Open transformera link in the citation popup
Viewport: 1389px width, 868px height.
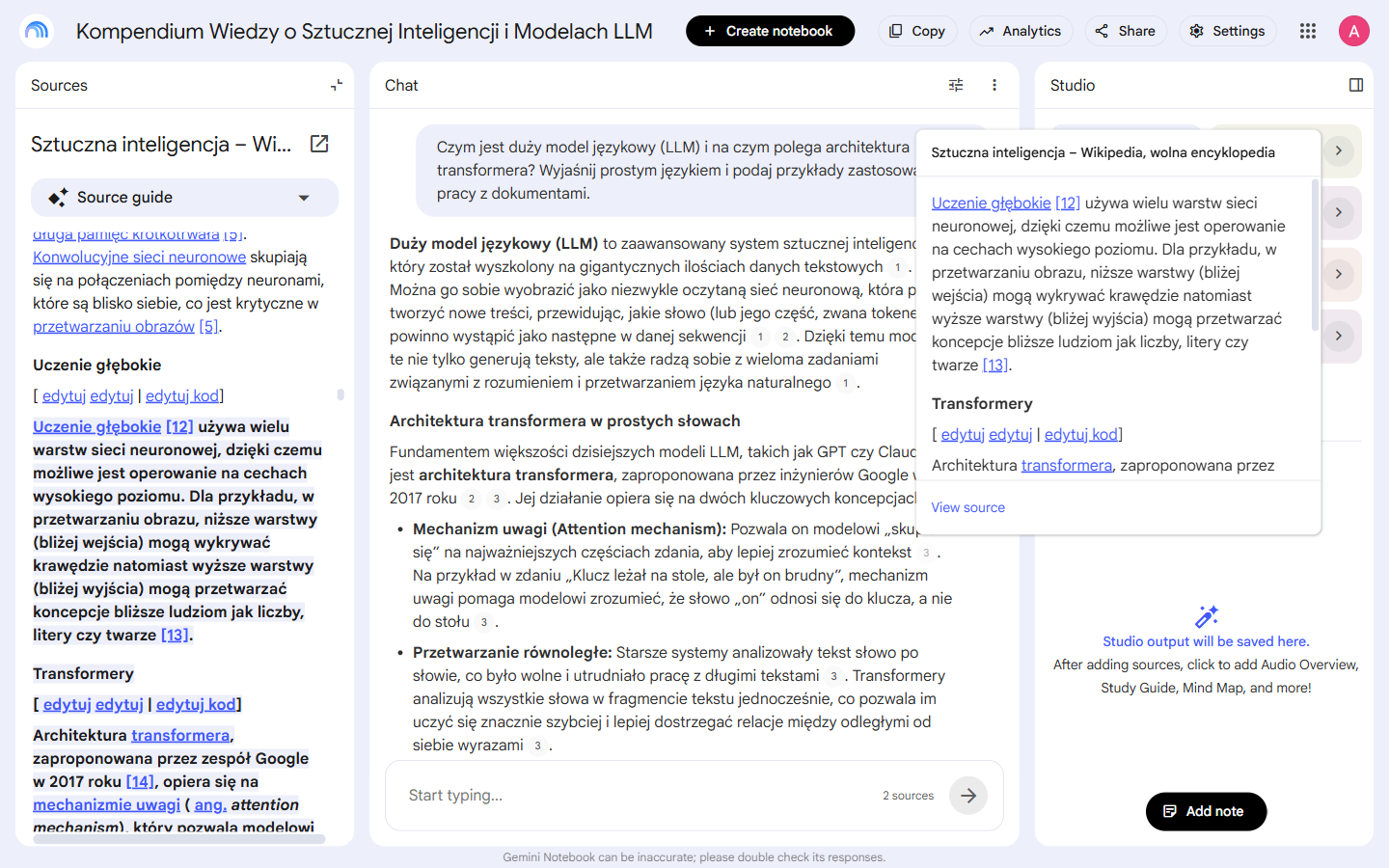[1067, 465]
